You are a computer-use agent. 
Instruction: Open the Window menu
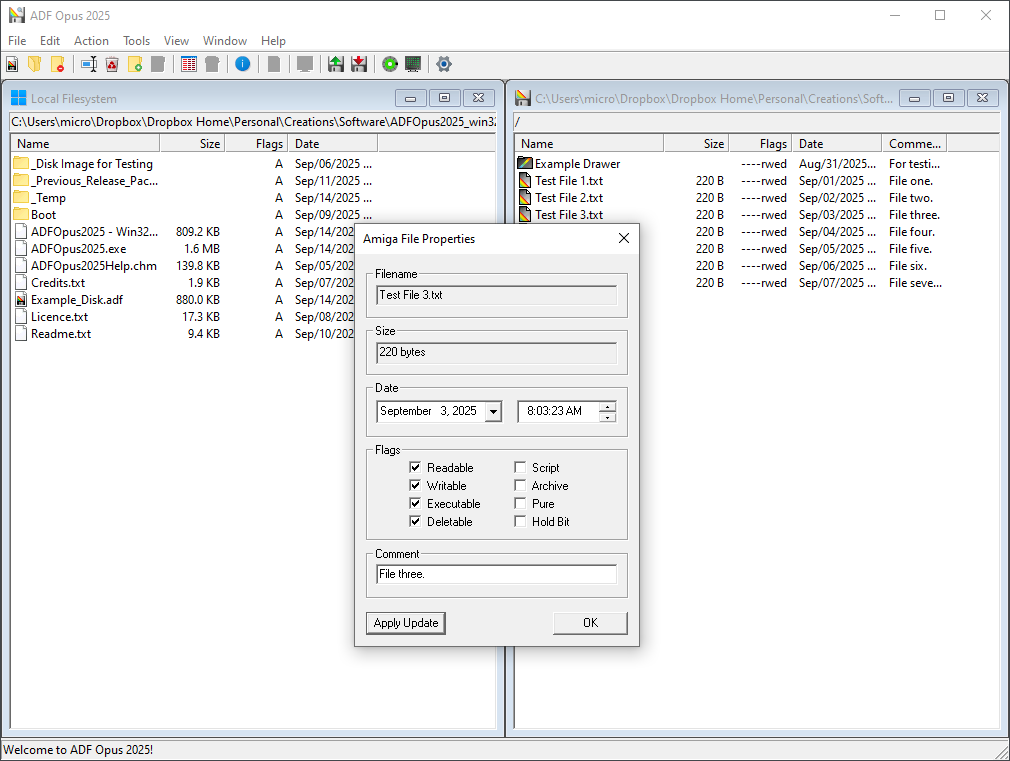[225, 41]
